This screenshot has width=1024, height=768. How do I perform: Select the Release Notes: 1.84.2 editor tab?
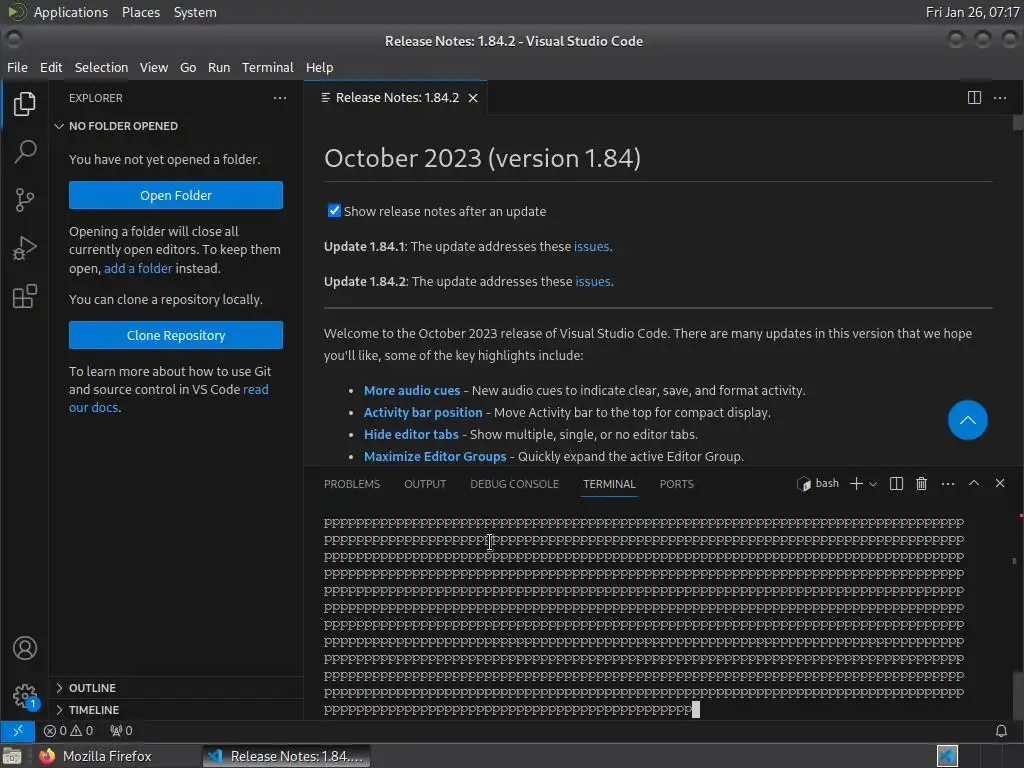(x=397, y=98)
